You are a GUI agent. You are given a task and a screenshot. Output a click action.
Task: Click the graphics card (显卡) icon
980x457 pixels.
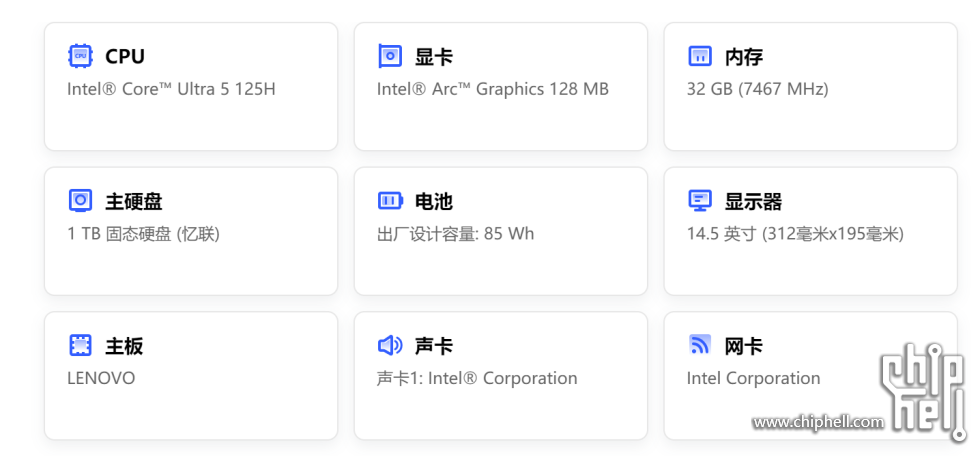390,56
